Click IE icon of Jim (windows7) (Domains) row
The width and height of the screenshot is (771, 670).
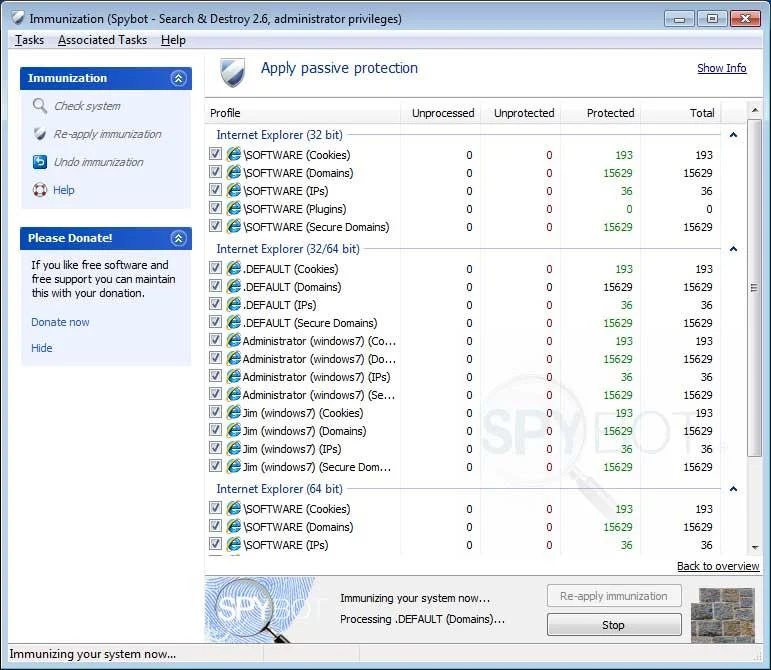pos(234,431)
